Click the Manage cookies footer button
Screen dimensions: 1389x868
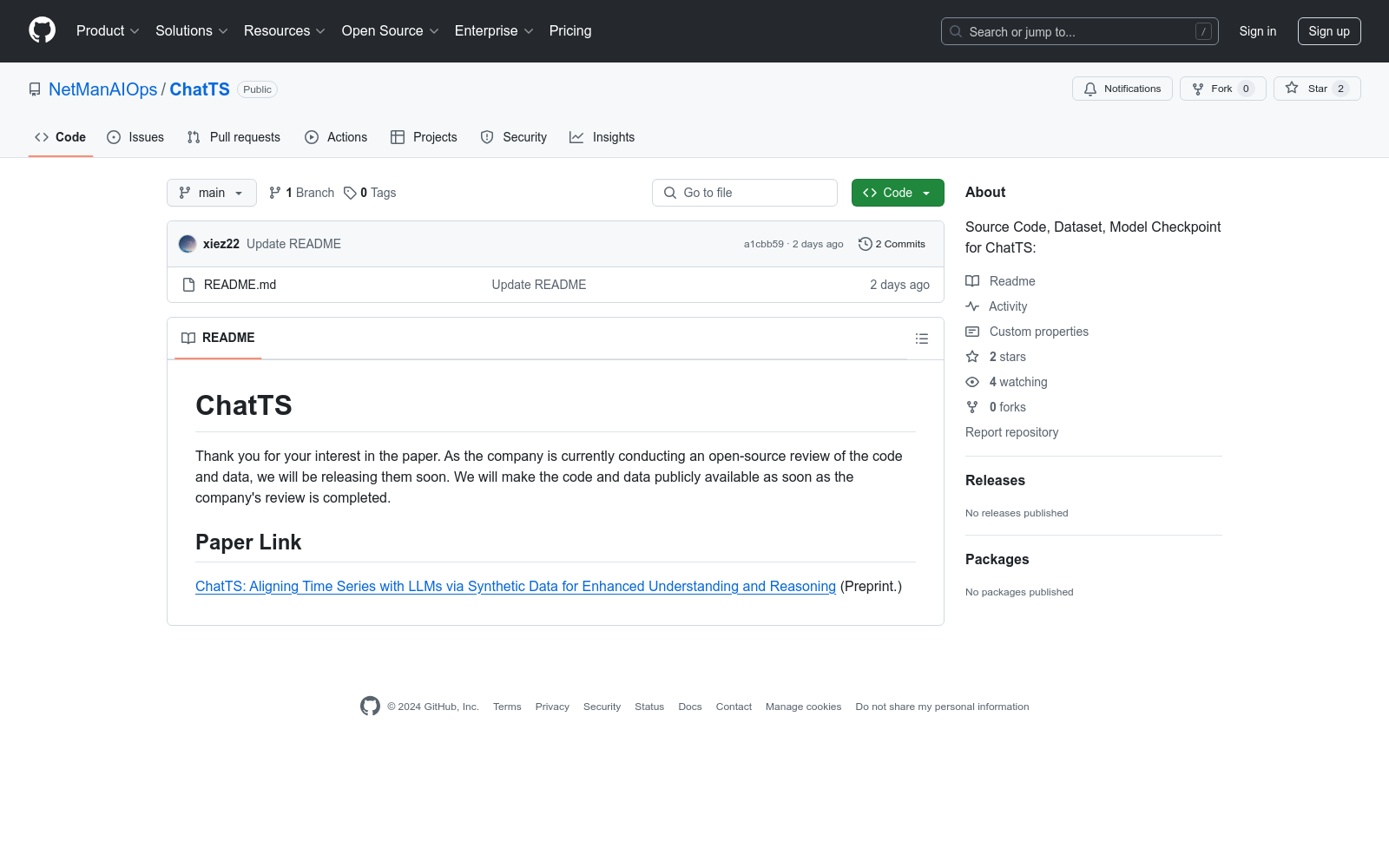(x=803, y=707)
